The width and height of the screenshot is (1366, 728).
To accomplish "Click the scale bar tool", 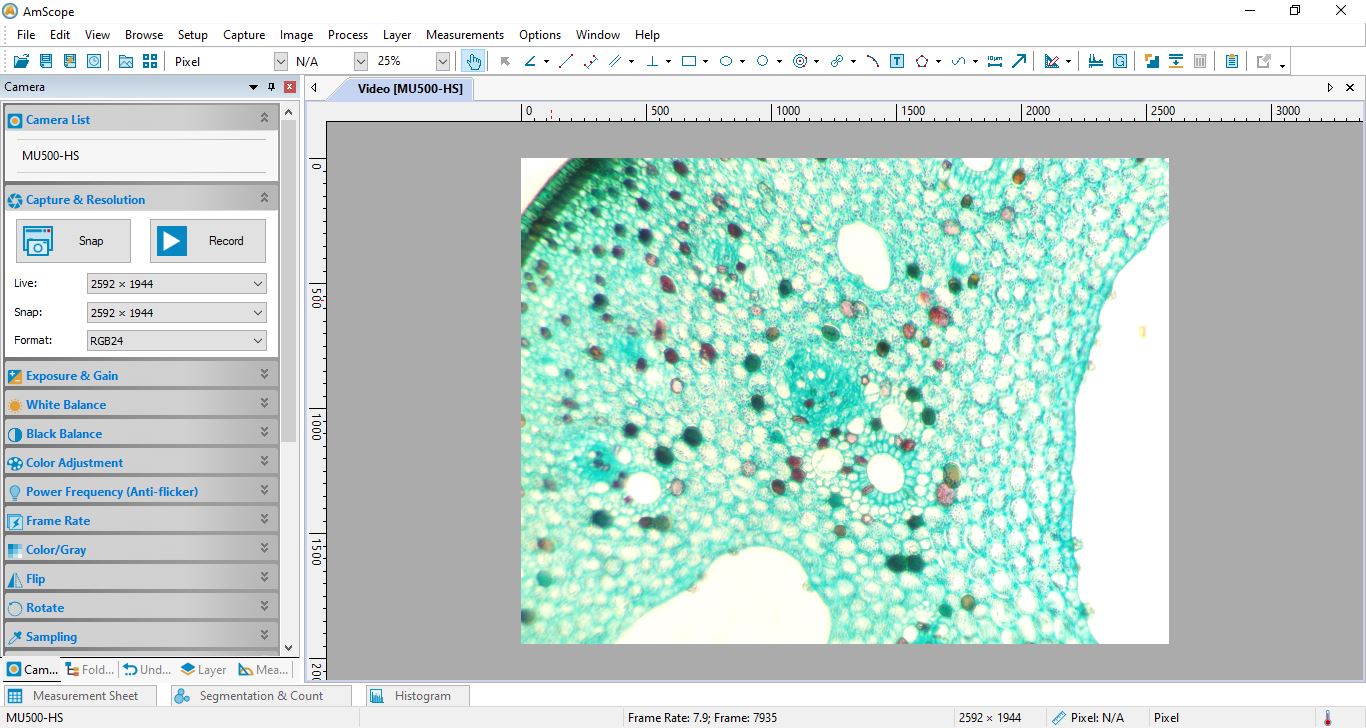I will pos(995,61).
